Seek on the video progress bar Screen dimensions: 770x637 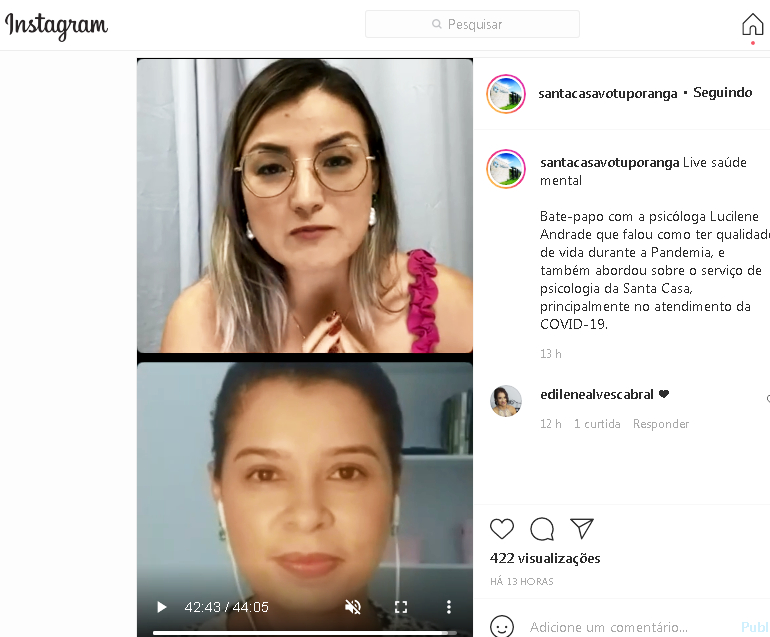[x=304, y=633]
